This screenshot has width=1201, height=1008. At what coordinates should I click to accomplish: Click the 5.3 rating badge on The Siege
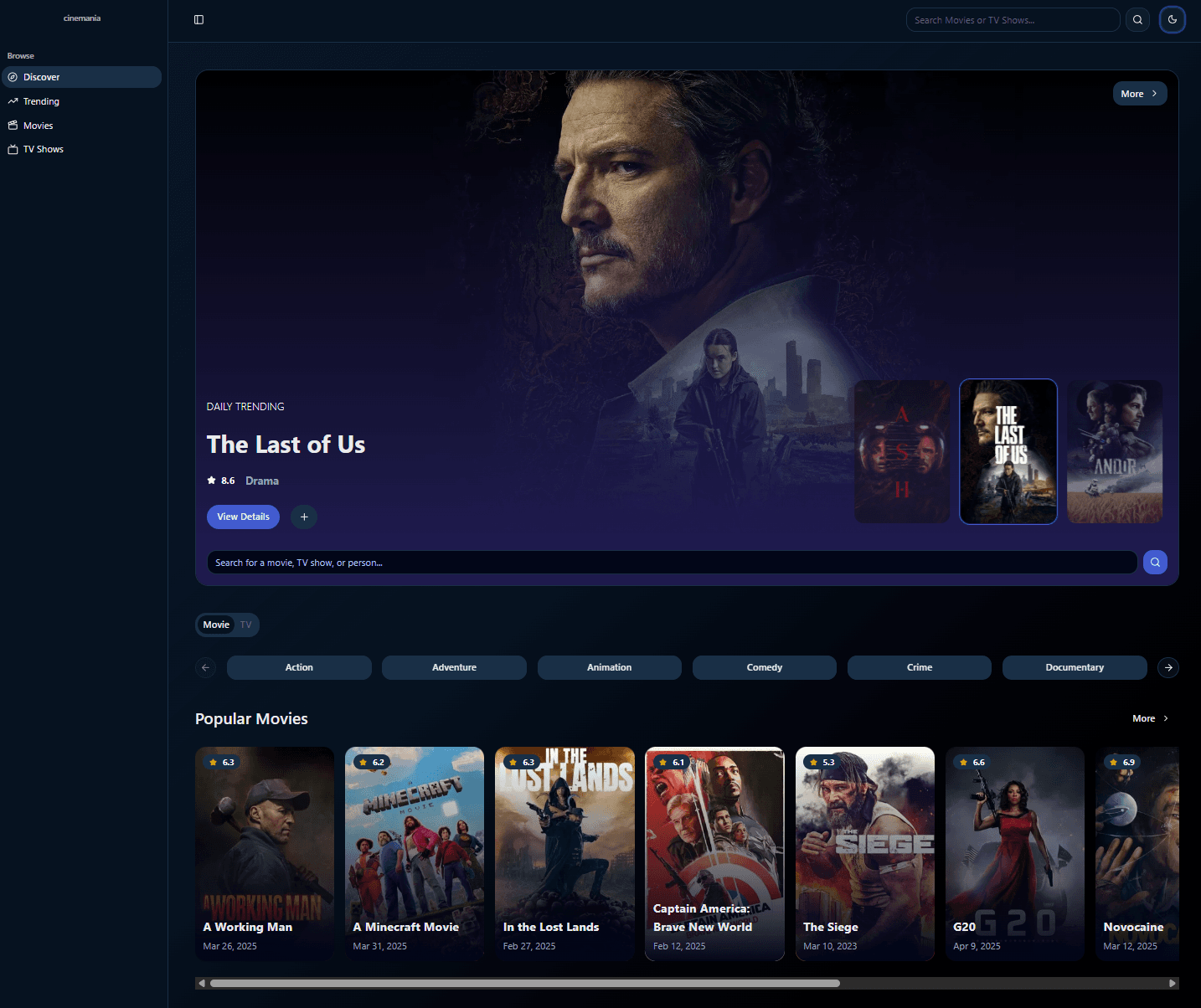(822, 762)
